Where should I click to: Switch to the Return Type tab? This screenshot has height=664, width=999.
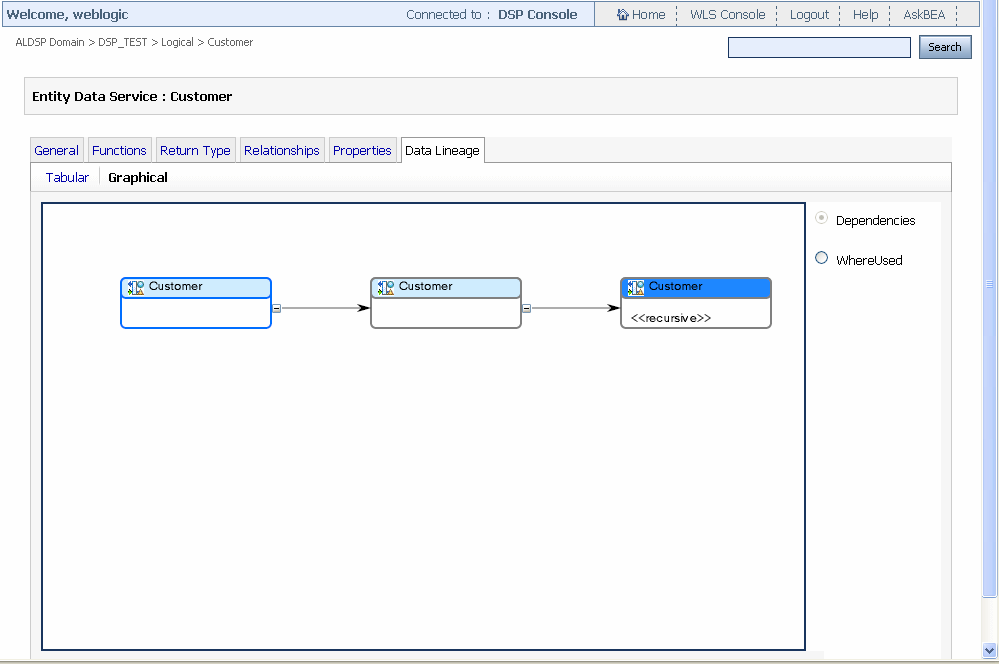click(x=195, y=150)
